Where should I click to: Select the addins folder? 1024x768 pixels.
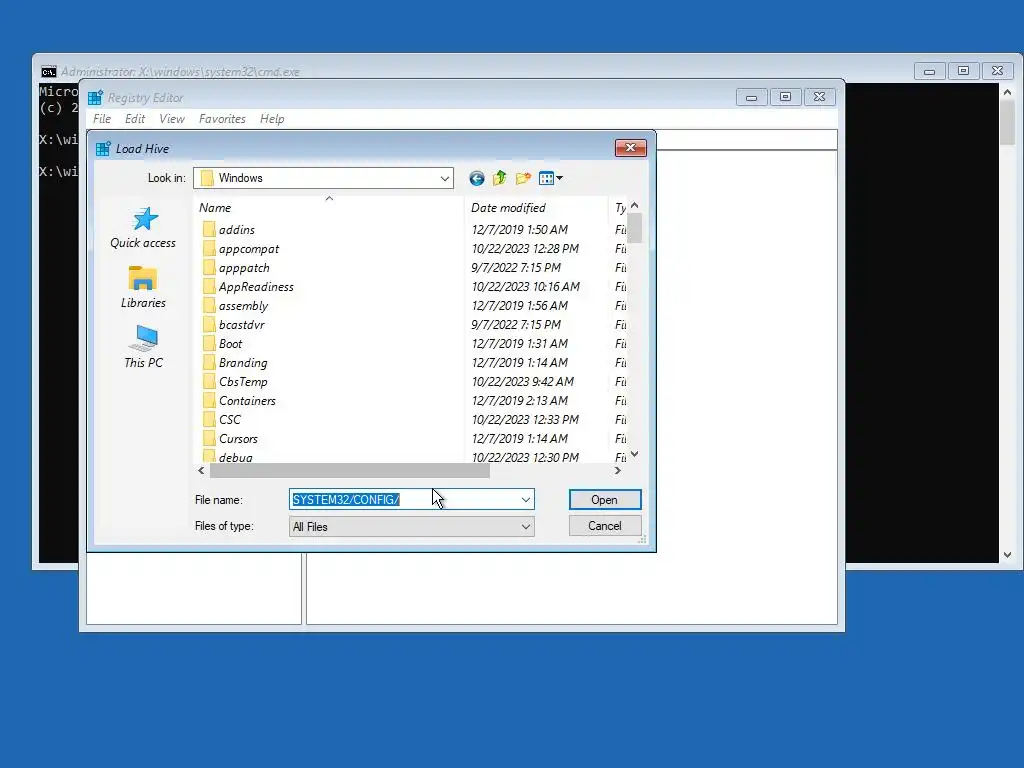236,230
